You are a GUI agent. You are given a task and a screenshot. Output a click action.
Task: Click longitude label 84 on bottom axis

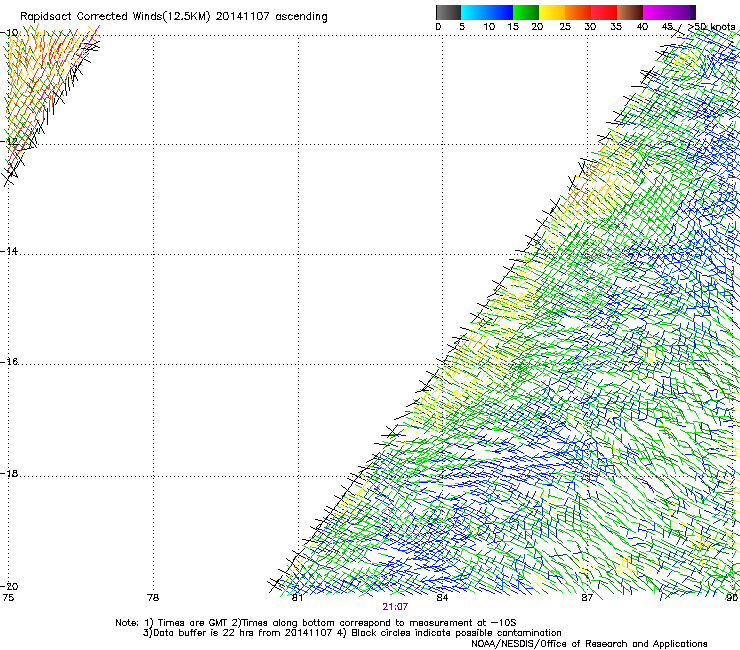point(442,598)
